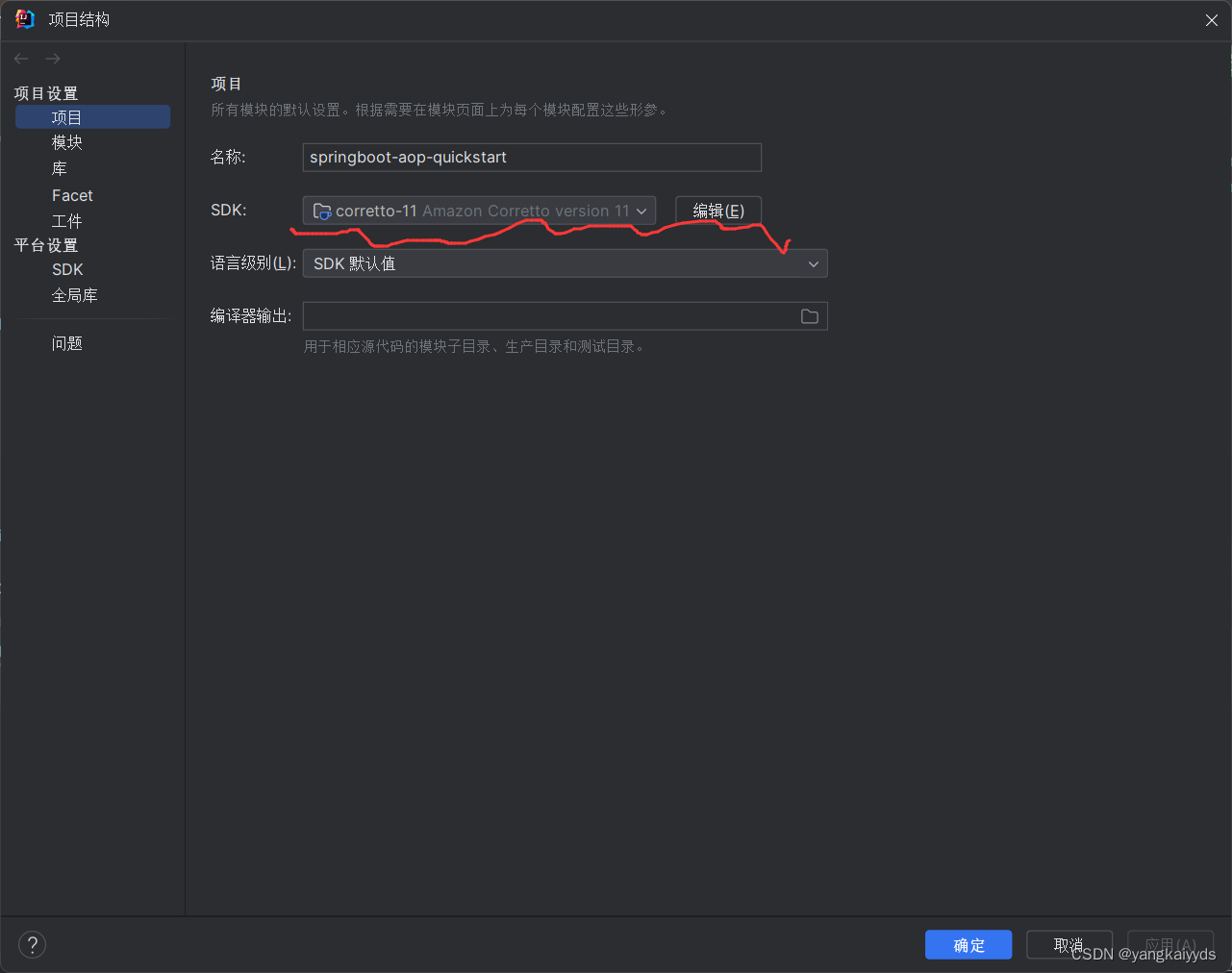Select 模块 in the sidebar

[67, 142]
